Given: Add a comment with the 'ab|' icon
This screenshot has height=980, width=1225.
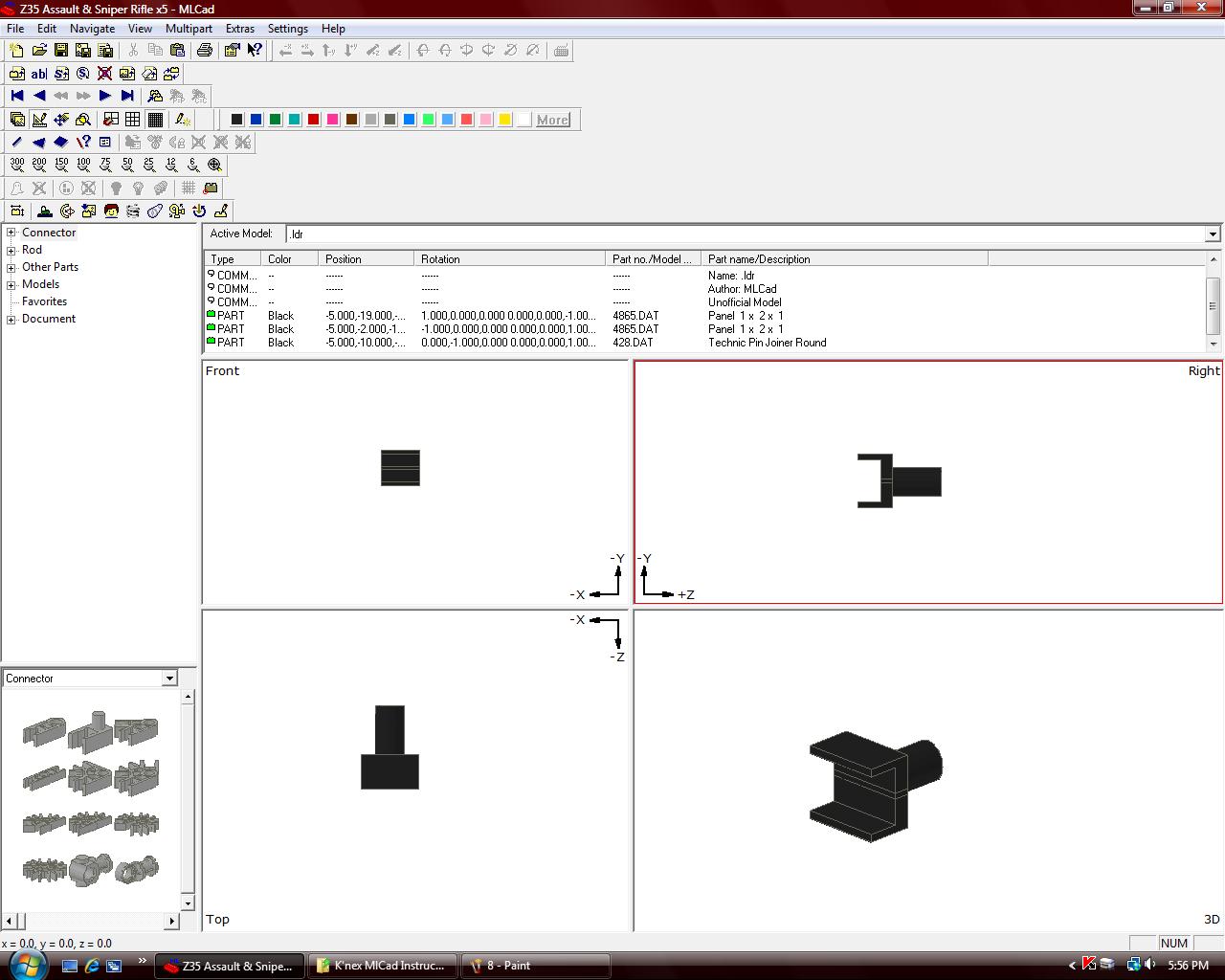Looking at the screenshot, I should coord(39,74).
